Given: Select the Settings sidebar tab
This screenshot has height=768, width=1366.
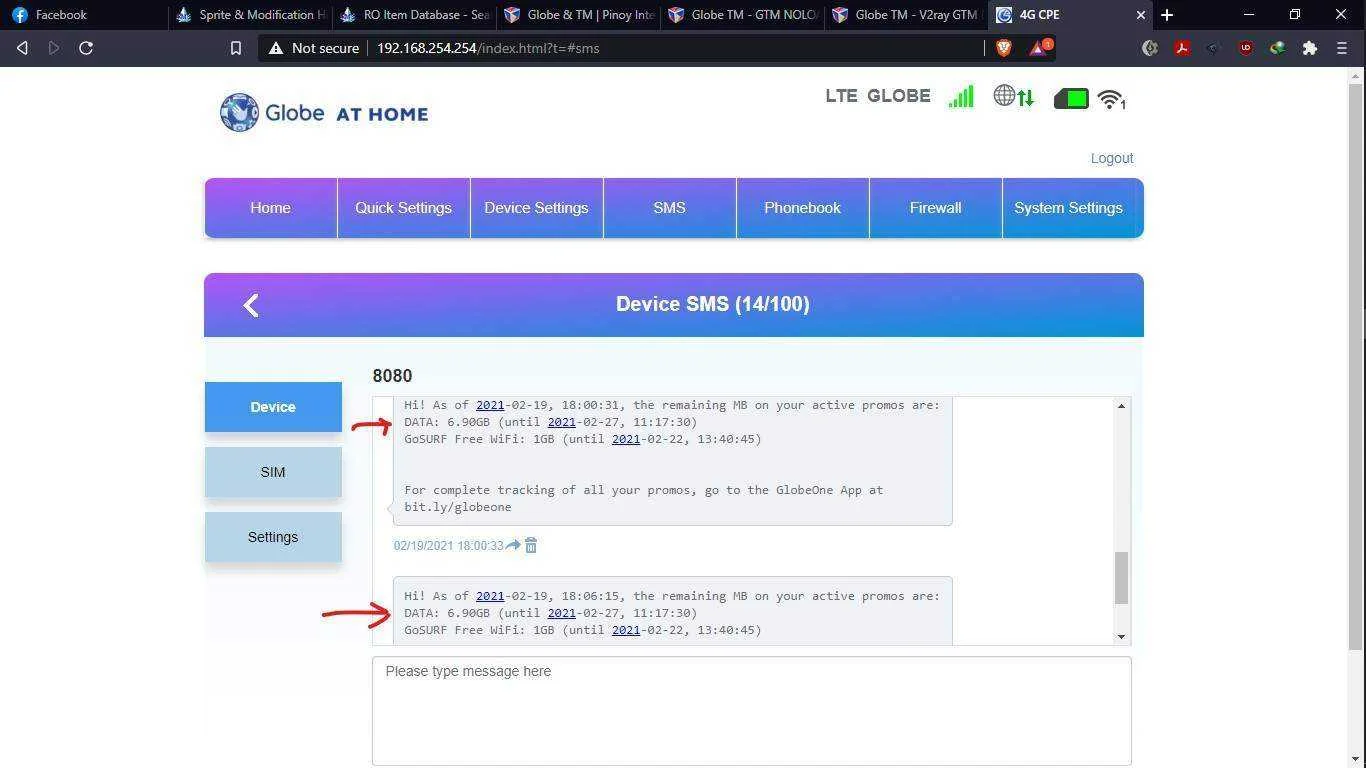Looking at the screenshot, I should (273, 537).
